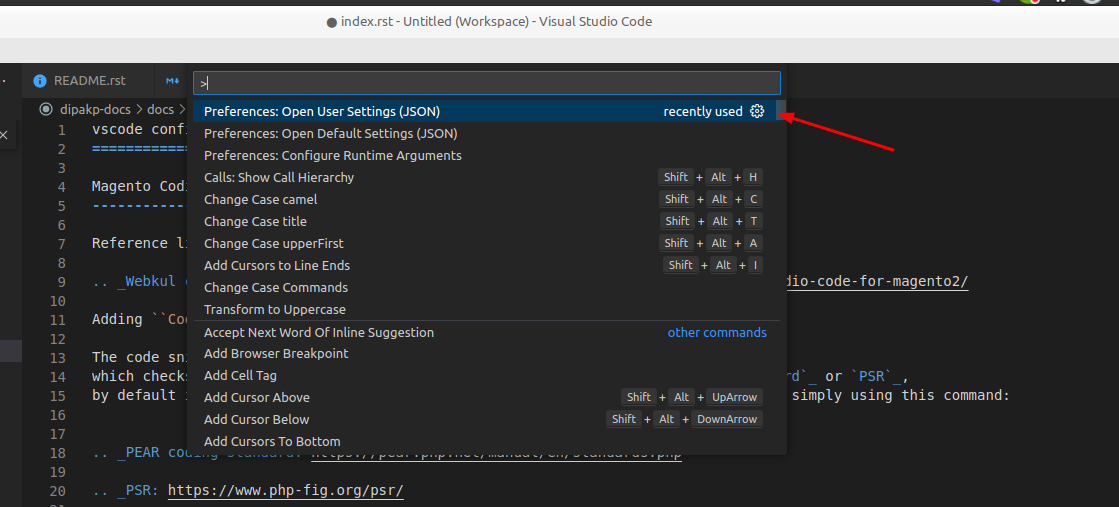Run Transform to Uppercase command
1119x507 pixels.
tap(485, 309)
